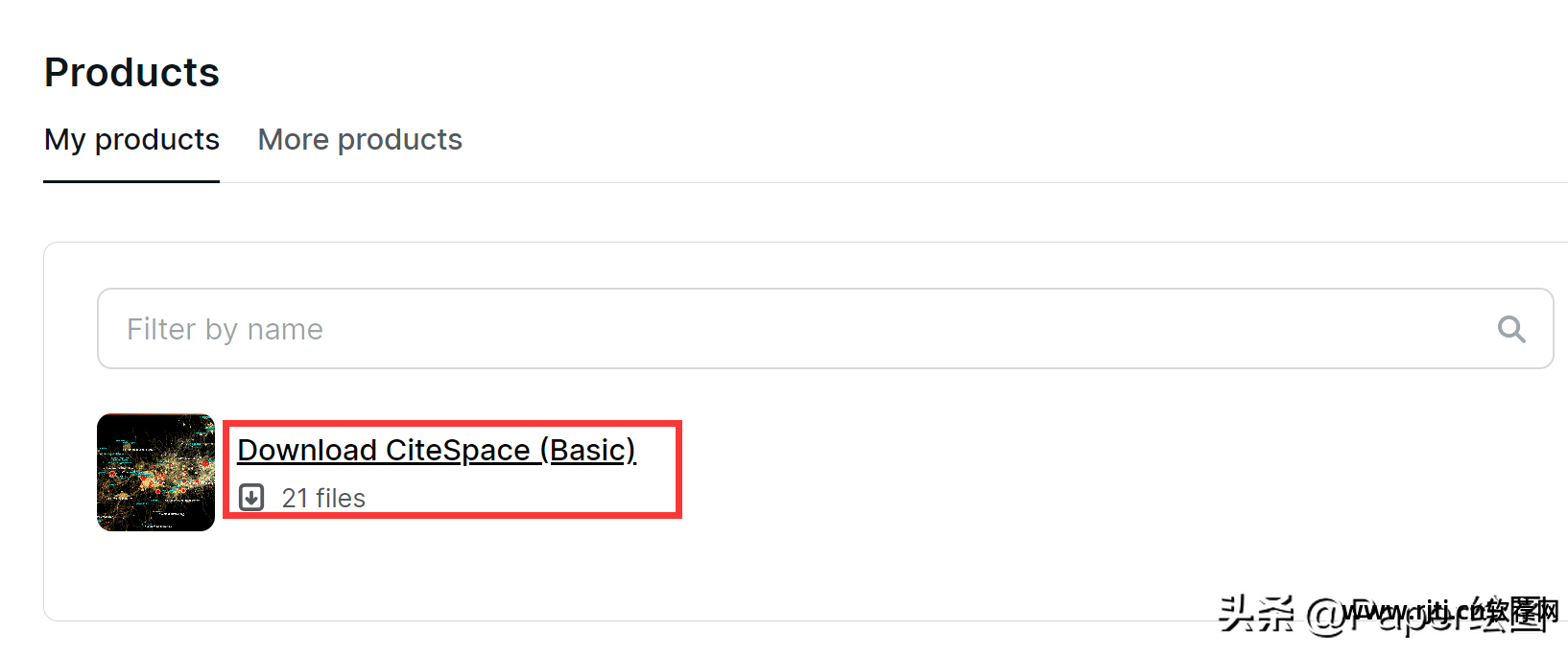Open the Download CiteSpace (Basic) link
The height and width of the screenshot is (655, 1568).
pyautogui.click(x=437, y=450)
